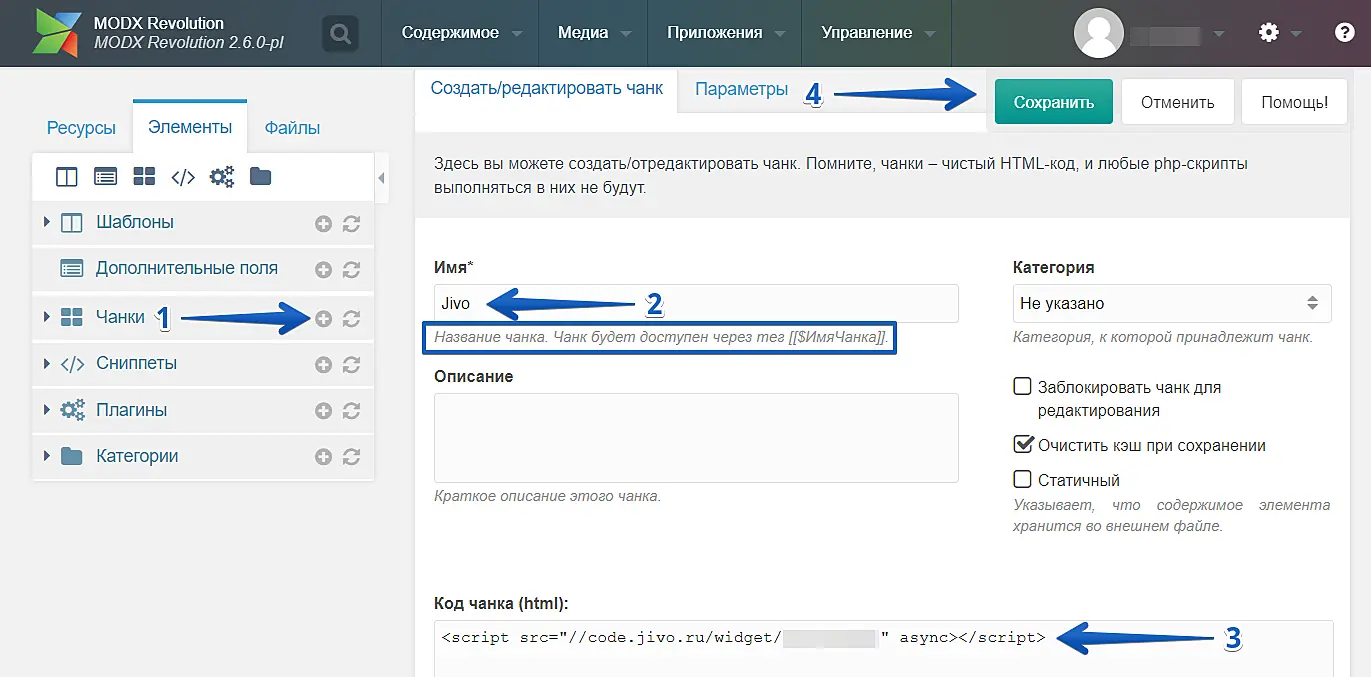
Task: Open the Категория dropdown
Action: (1171, 303)
